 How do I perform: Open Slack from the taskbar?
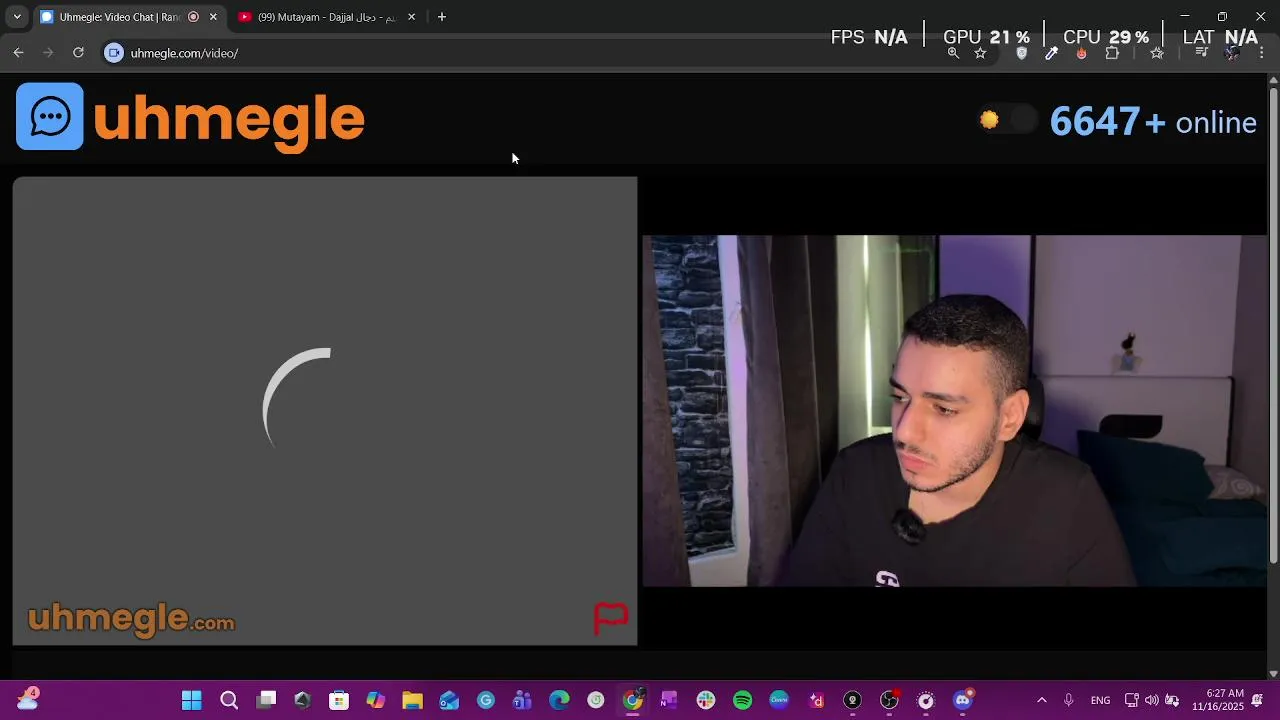[706, 700]
